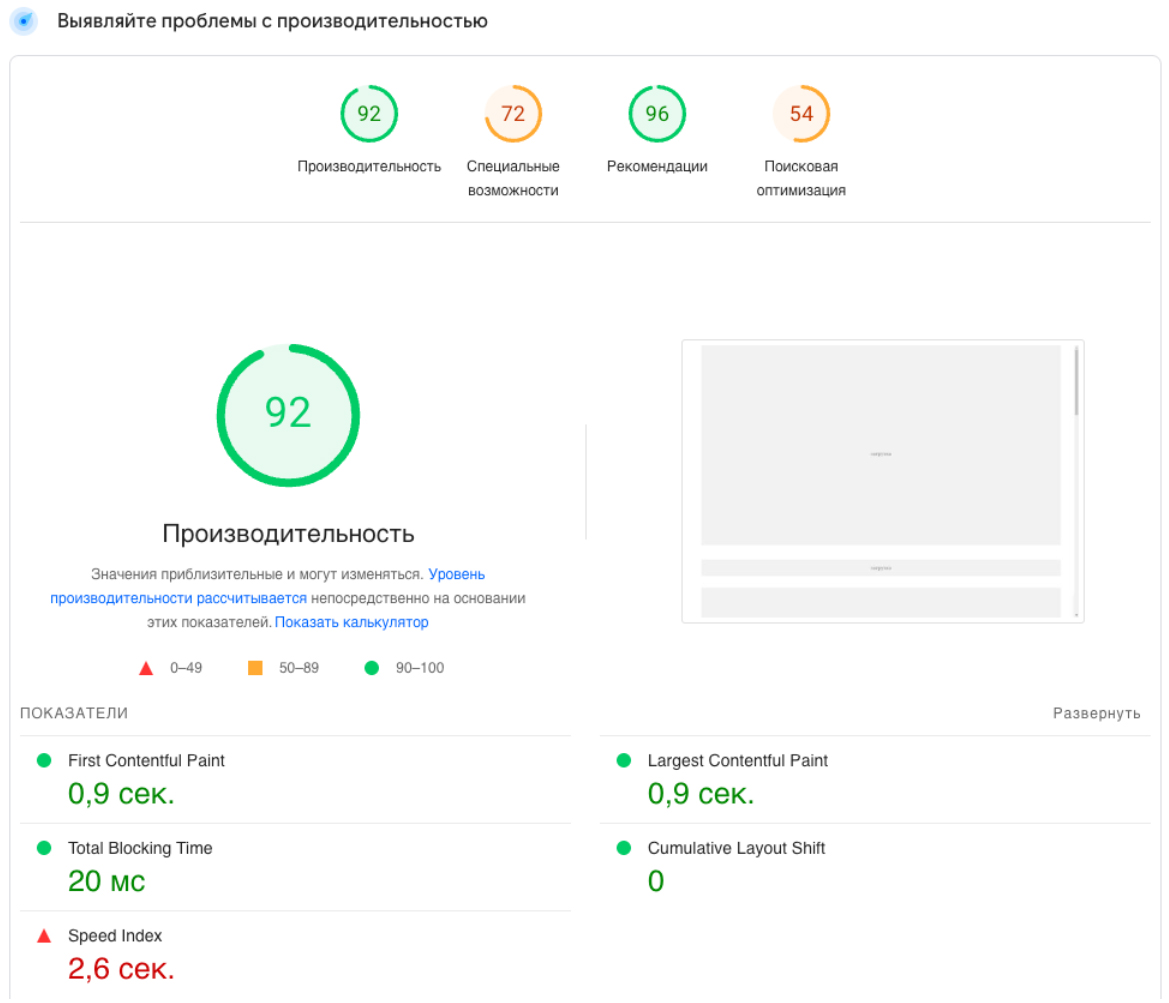Select the Производительность score gauge 92
The width and height of the screenshot is (1169, 1003).
pyautogui.click(x=369, y=114)
